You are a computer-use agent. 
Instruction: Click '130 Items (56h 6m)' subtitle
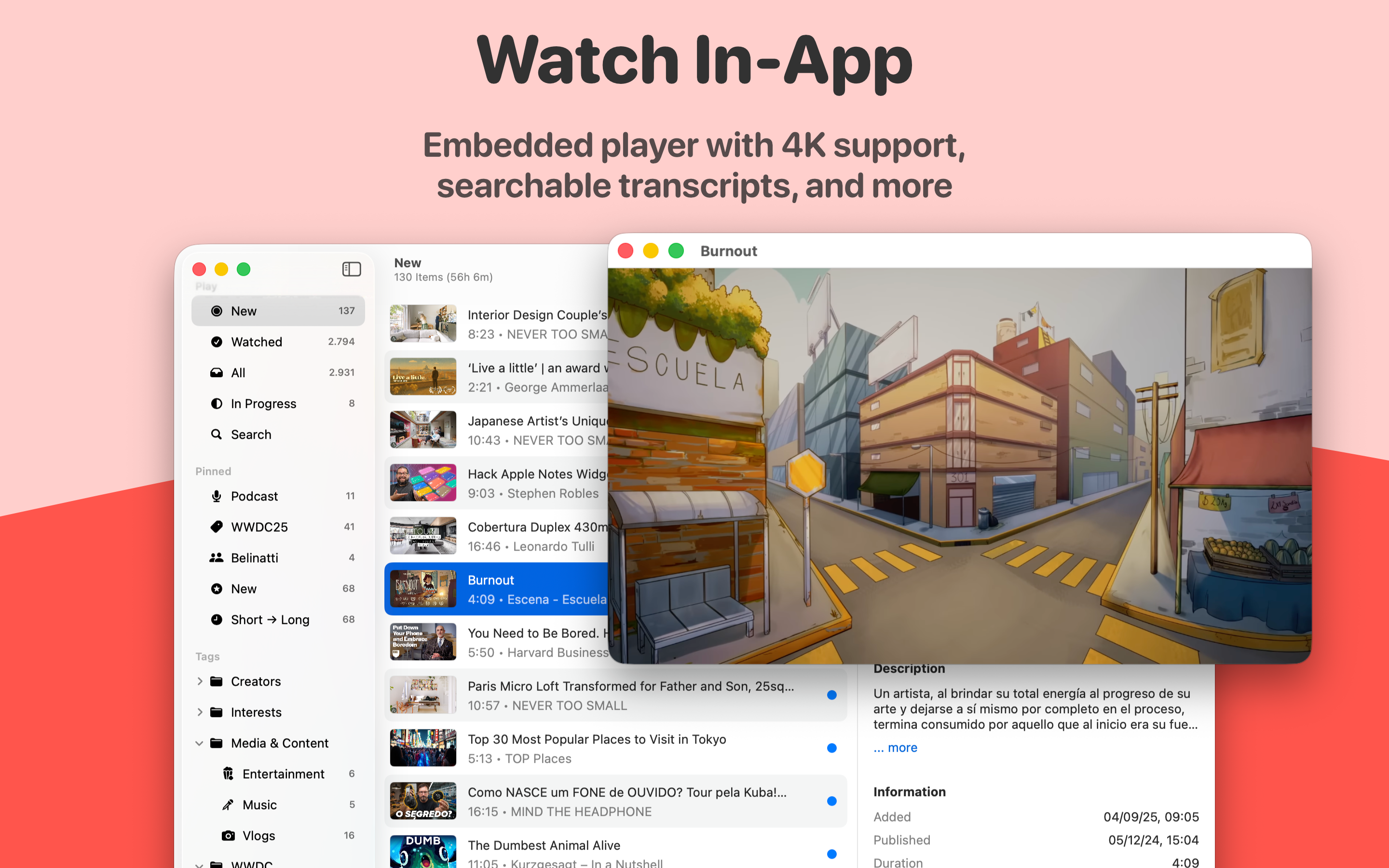pos(443,277)
